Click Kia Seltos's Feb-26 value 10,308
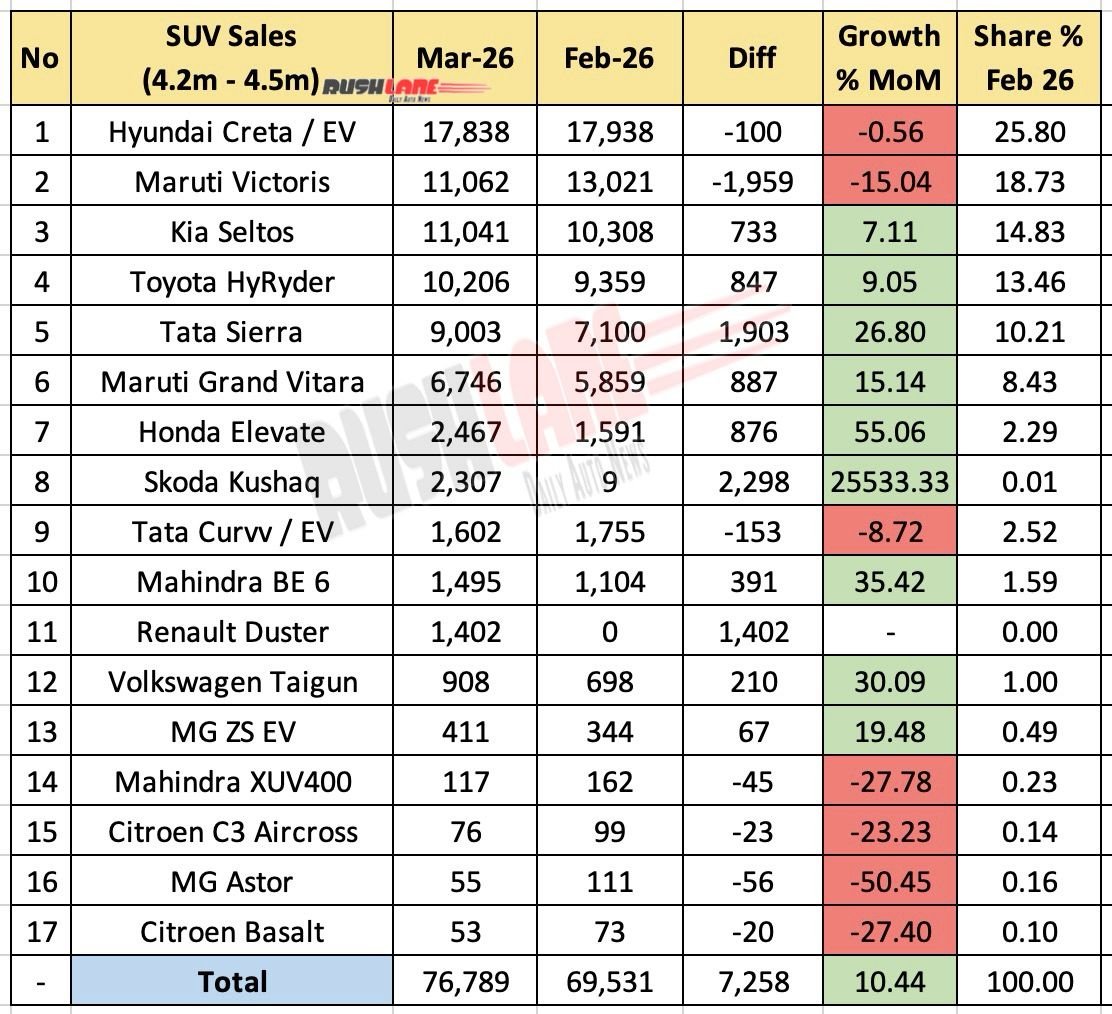Screen dimensions: 1112x1014 pos(608,232)
